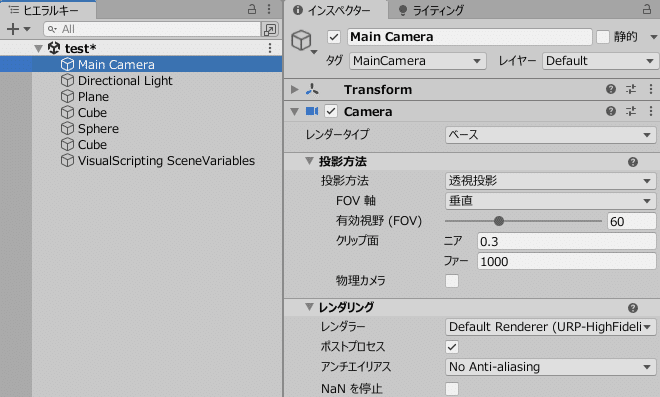Image resolution: width=660 pixels, height=397 pixels.
Task: Open the 投影方法 透視投影 dropdown
Action: [550, 181]
